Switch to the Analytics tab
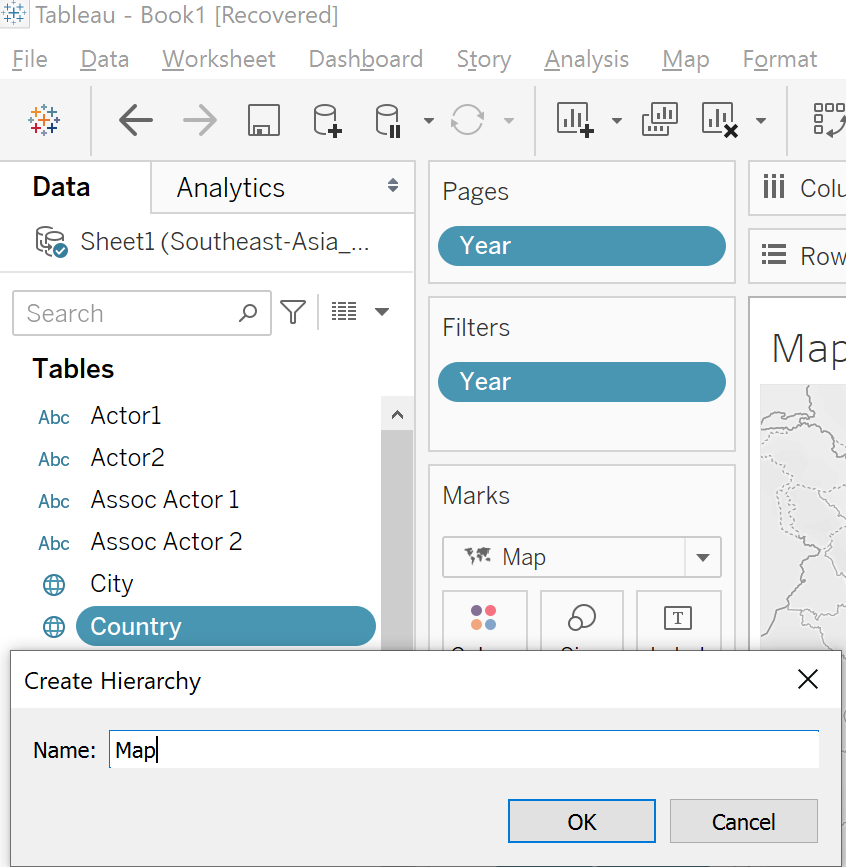 231,188
